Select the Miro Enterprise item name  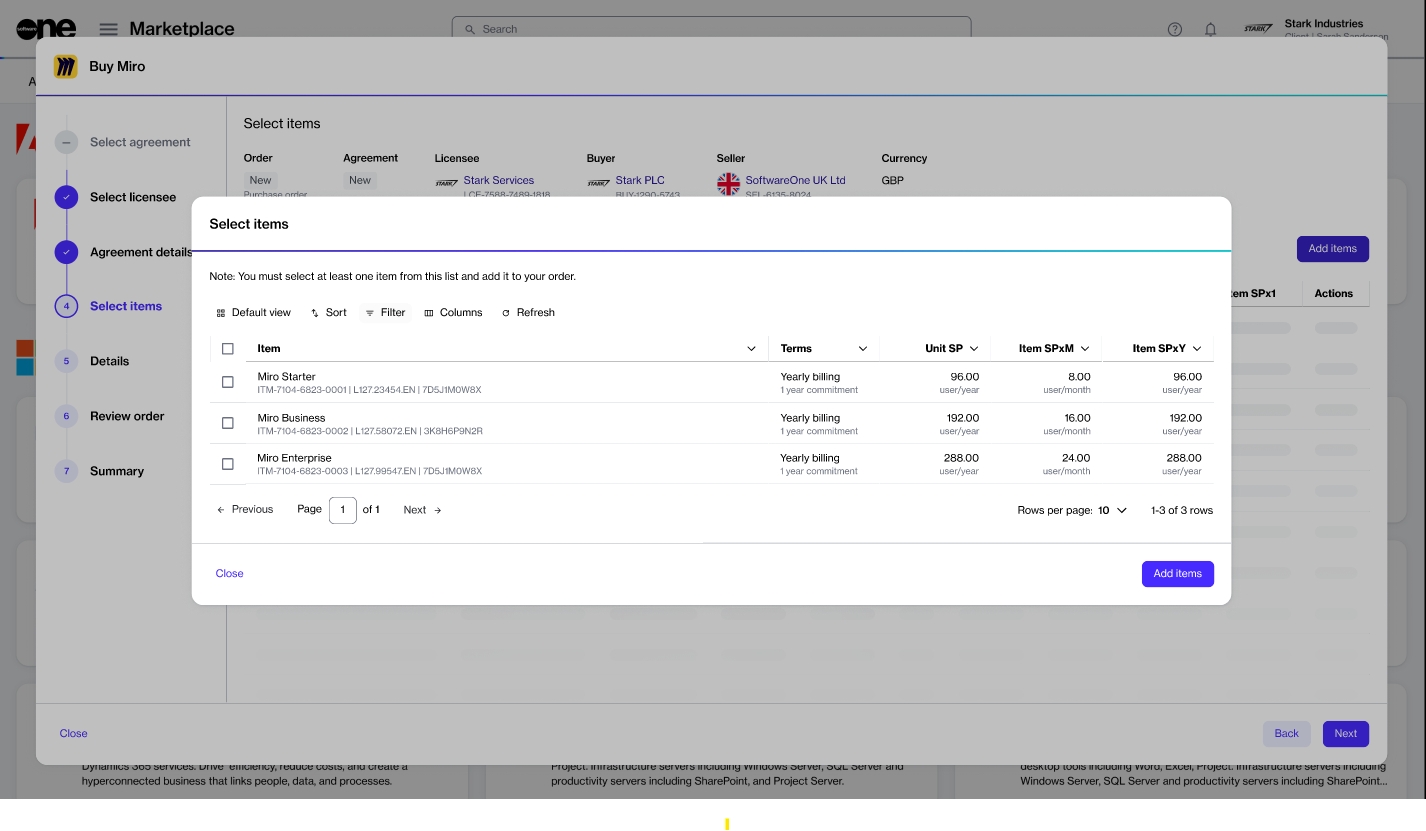[294, 458]
